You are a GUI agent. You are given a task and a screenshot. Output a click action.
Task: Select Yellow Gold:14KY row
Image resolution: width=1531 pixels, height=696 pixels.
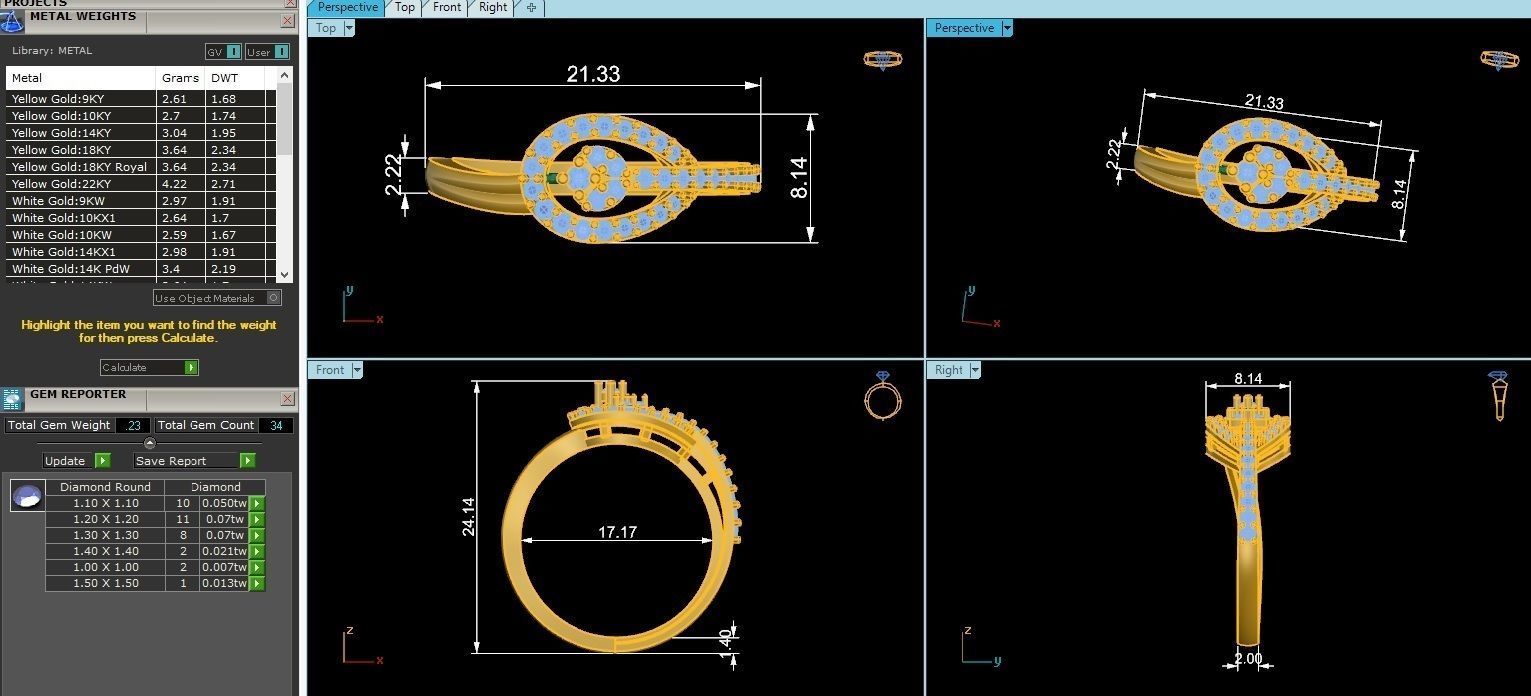point(141,133)
